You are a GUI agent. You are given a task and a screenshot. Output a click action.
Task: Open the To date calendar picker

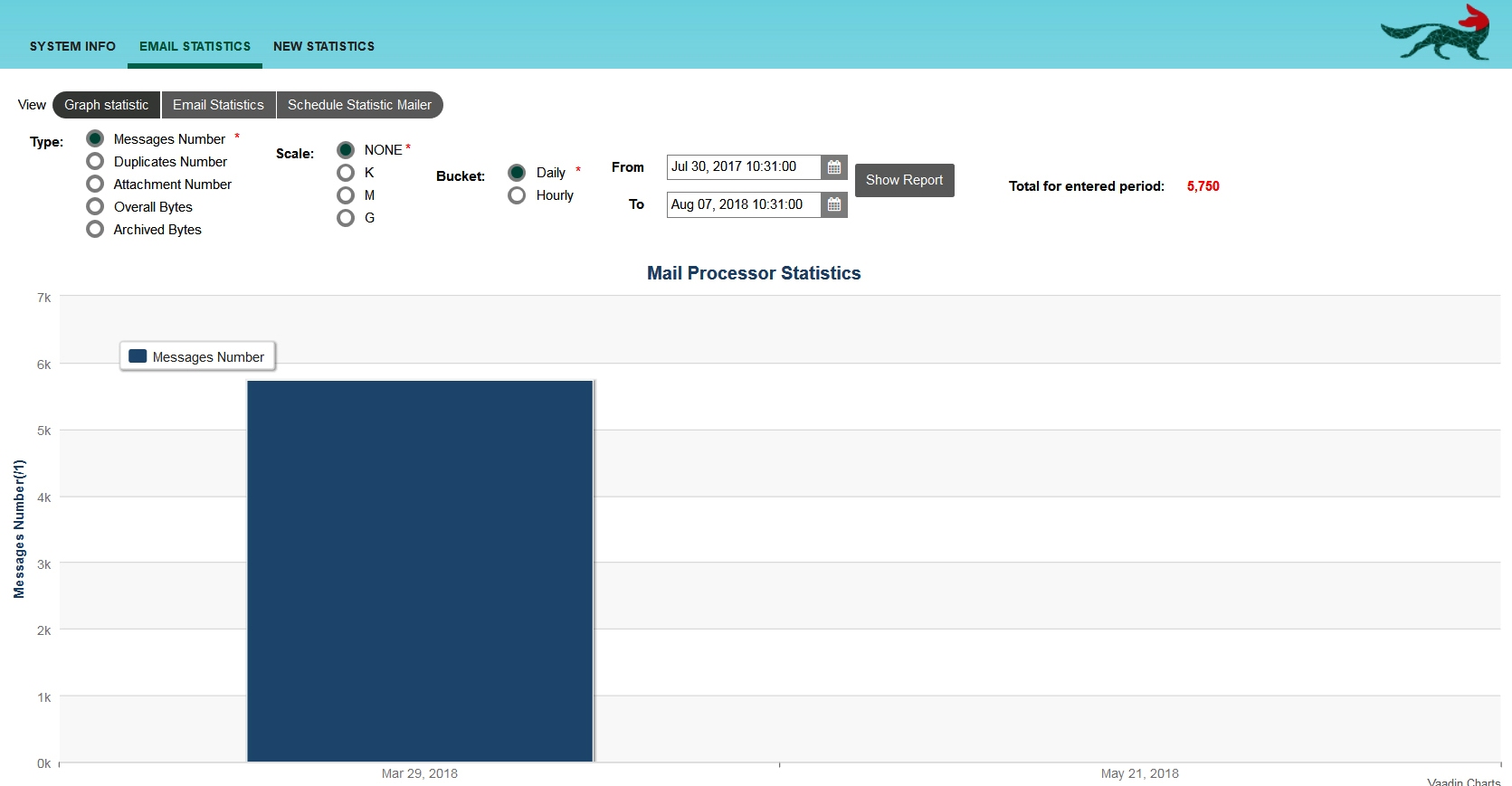(x=834, y=205)
